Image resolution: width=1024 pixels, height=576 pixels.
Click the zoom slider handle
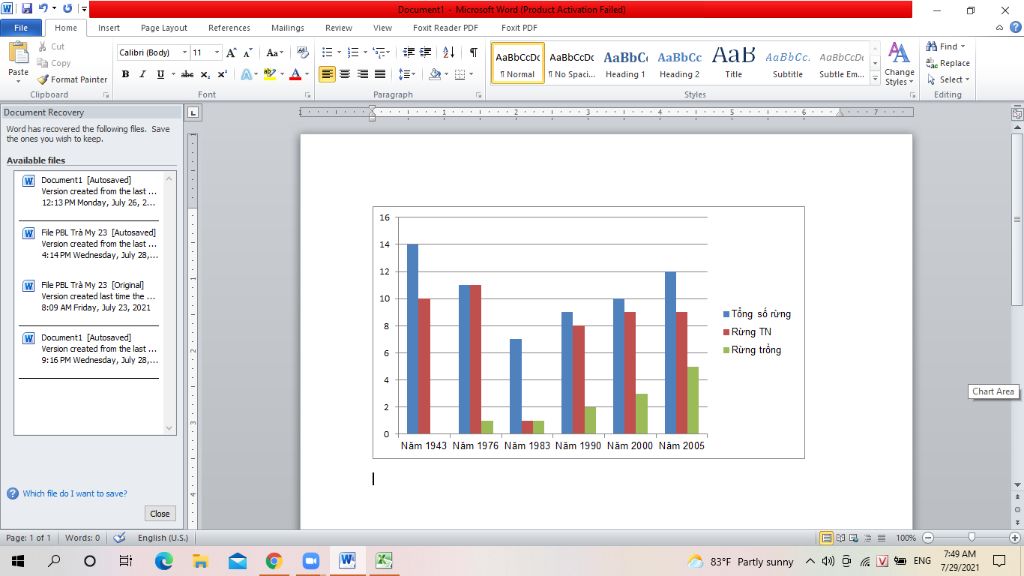(972, 537)
